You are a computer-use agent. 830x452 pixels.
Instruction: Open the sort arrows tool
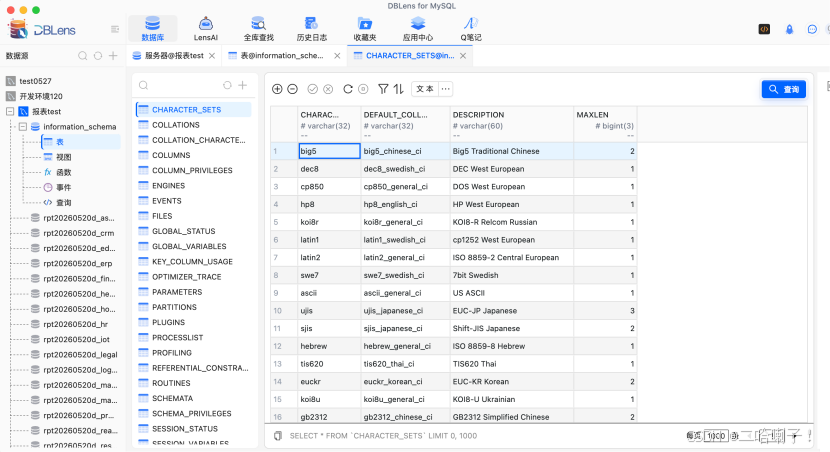(399, 89)
